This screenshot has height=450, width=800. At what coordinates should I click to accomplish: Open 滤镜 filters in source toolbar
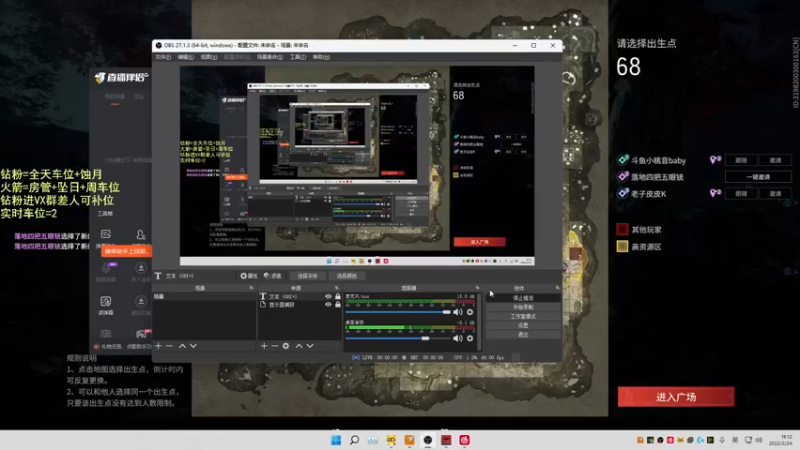pos(273,276)
